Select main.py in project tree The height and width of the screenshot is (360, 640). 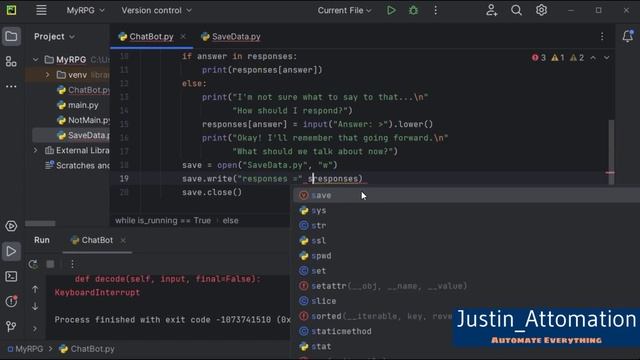pos(78,105)
